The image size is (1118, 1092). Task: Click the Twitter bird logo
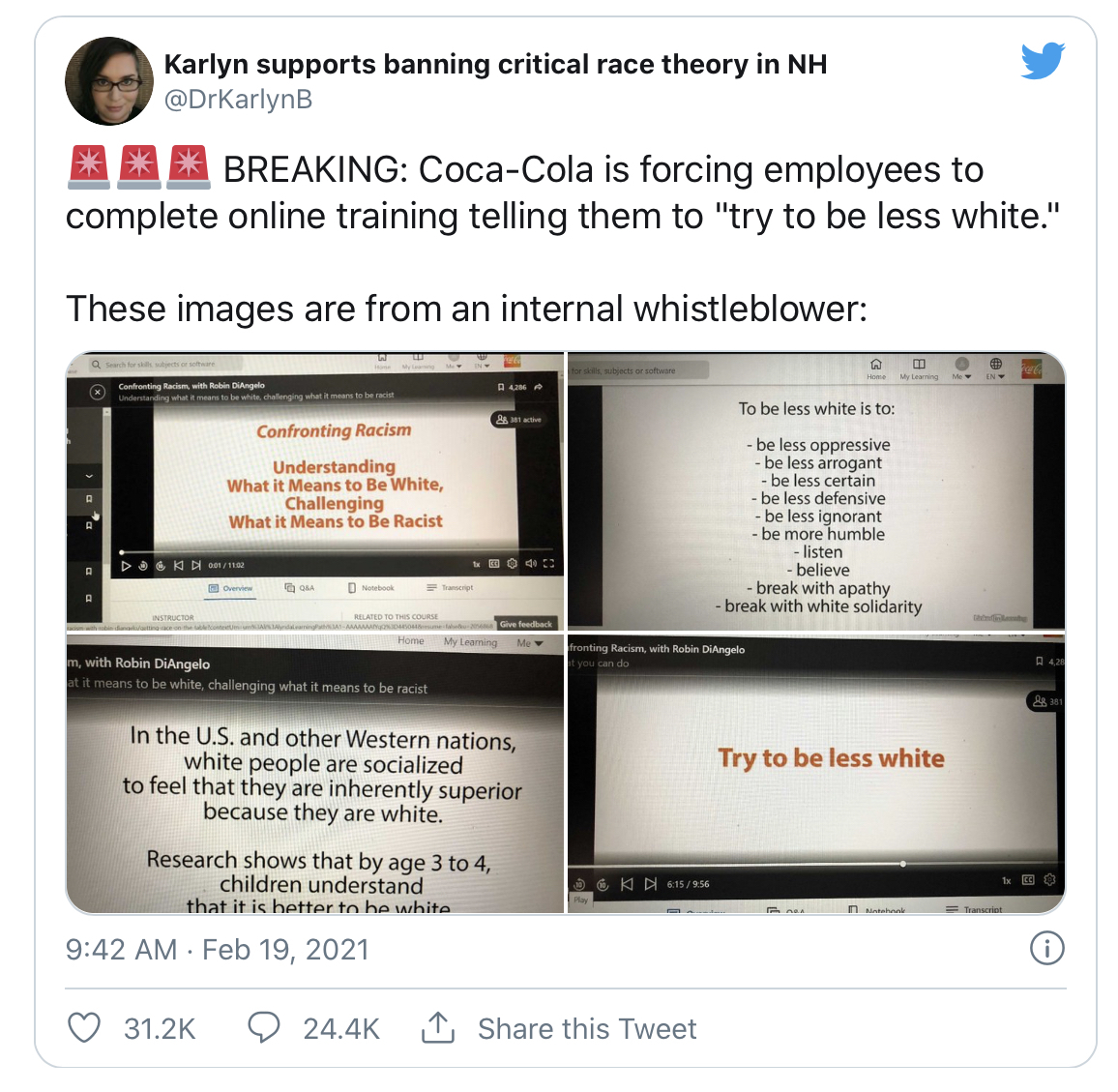pyautogui.click(x=1043, y=61)
